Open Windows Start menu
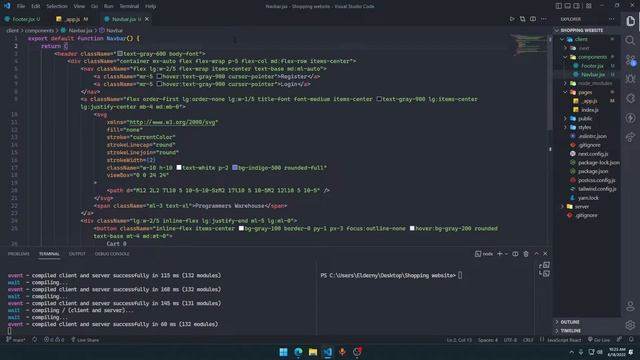Viewport: 640px width, 360px height. pos(283,352)
